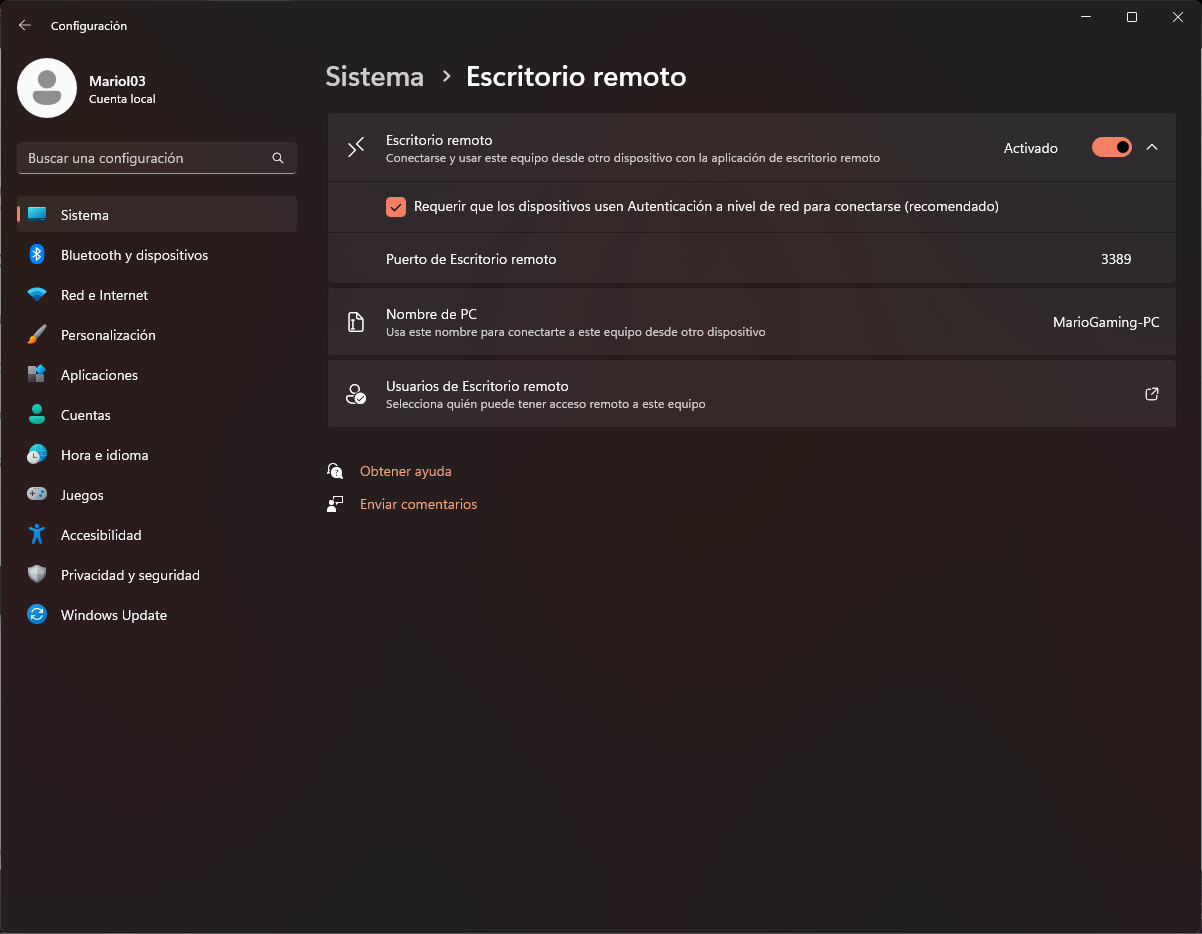Open the Privacidad y seguridad section
The image size is (1202, 934).
click(x=130, y=575)
